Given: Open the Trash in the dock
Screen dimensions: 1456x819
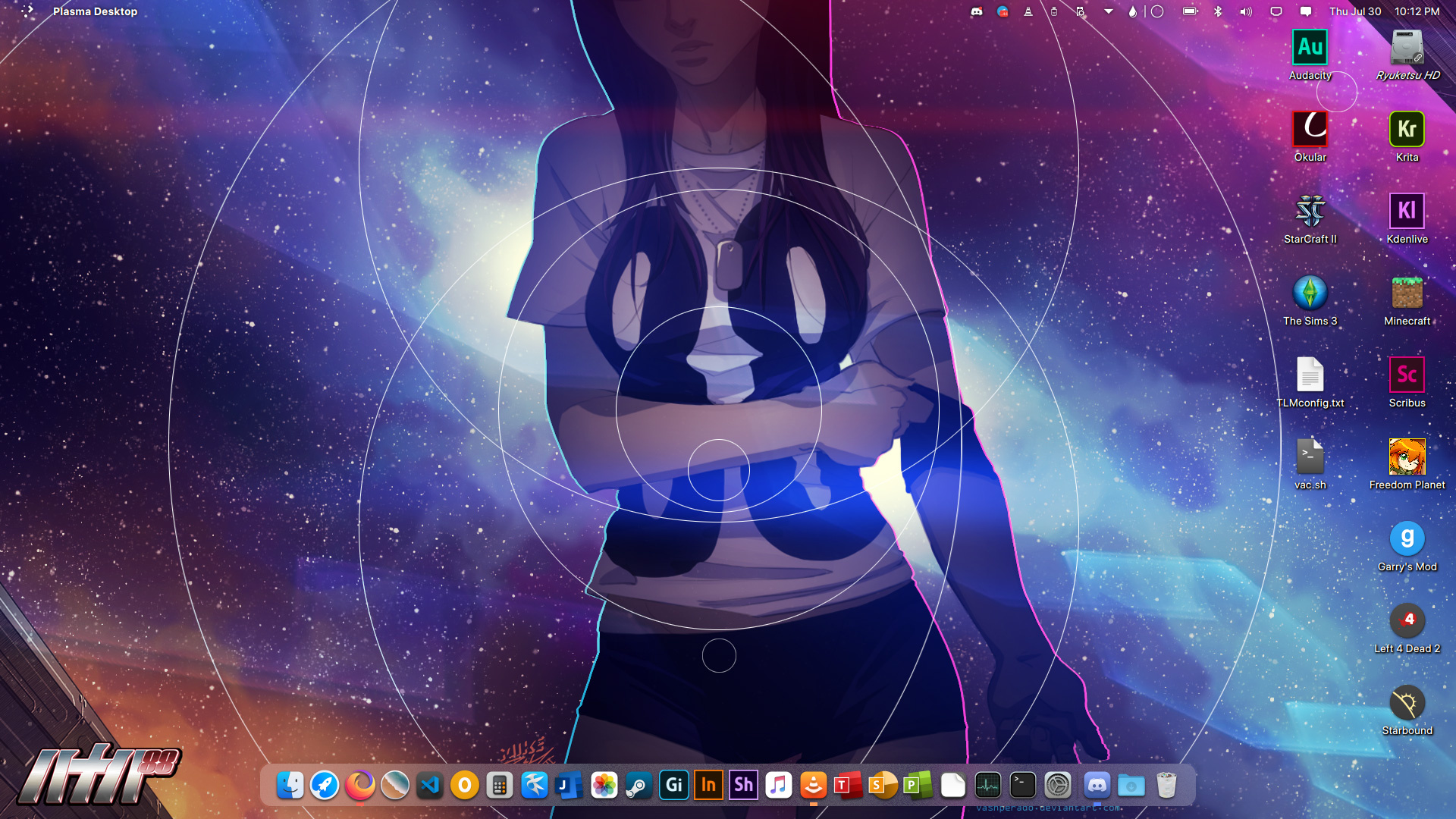Looking at the screenshot, I should click(1166, 786).
